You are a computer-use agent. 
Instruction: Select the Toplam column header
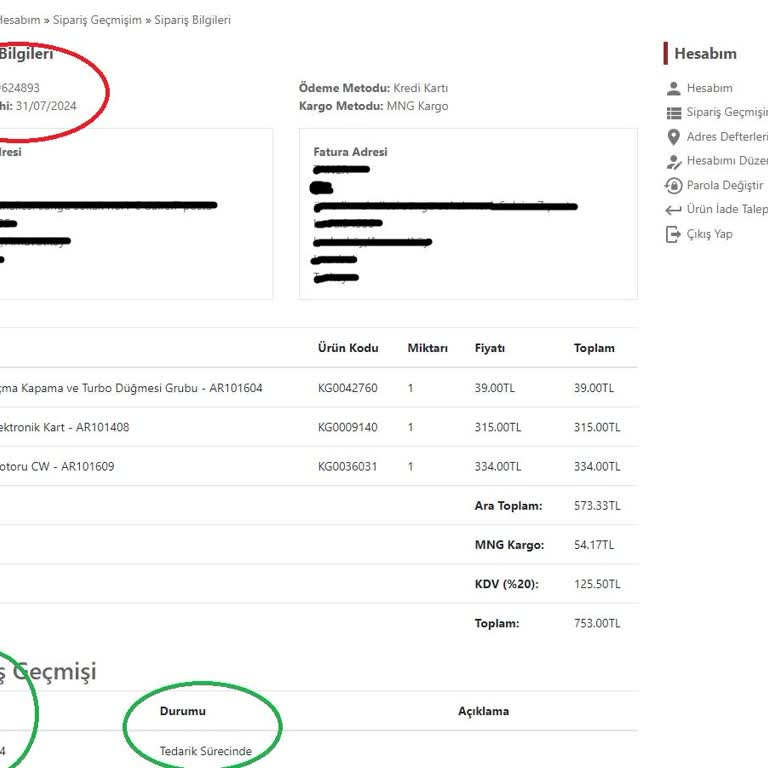[x=594, y=348]
